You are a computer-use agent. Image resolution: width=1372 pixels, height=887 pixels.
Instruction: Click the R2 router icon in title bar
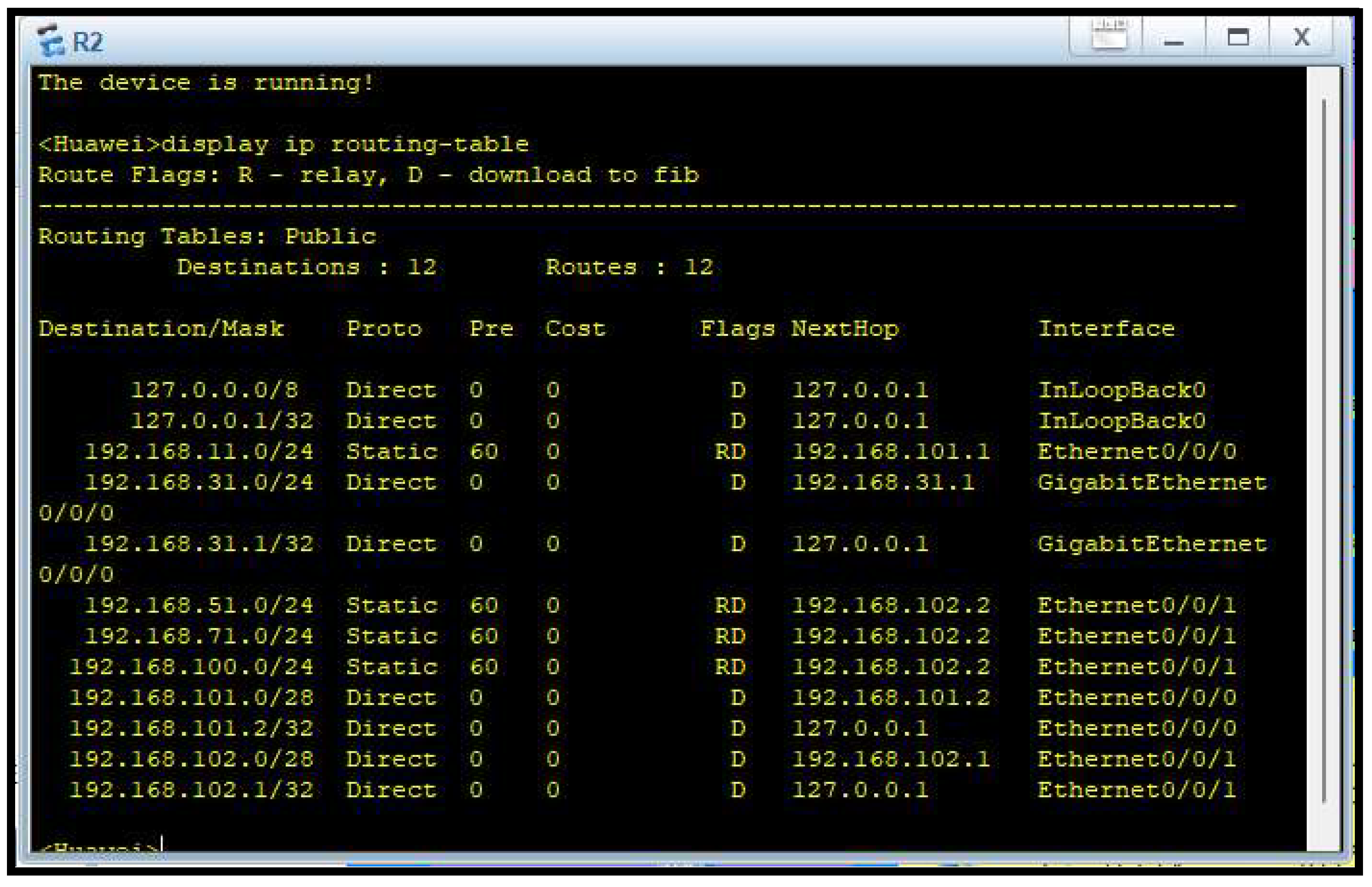(51, 40)
